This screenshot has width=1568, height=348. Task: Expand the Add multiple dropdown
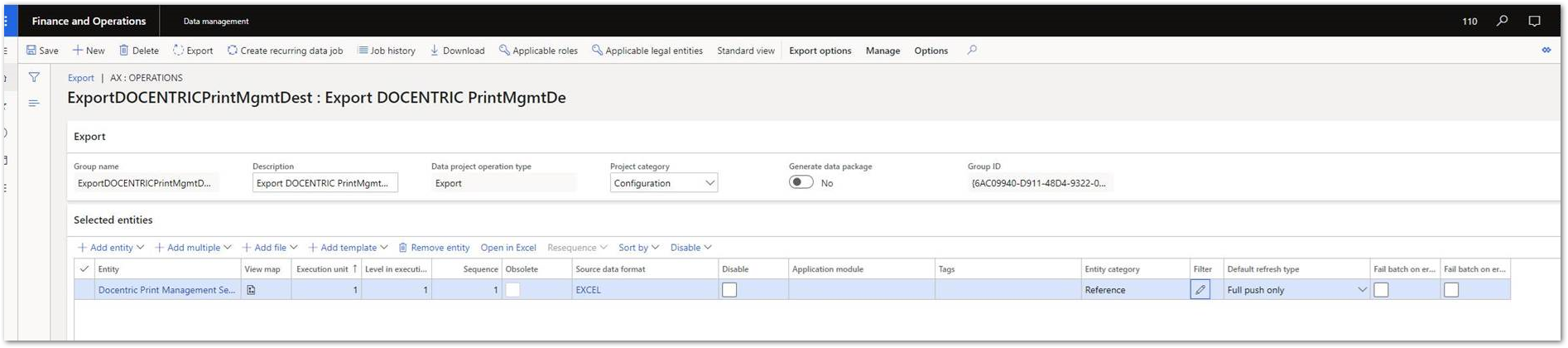tap(193, 248)
